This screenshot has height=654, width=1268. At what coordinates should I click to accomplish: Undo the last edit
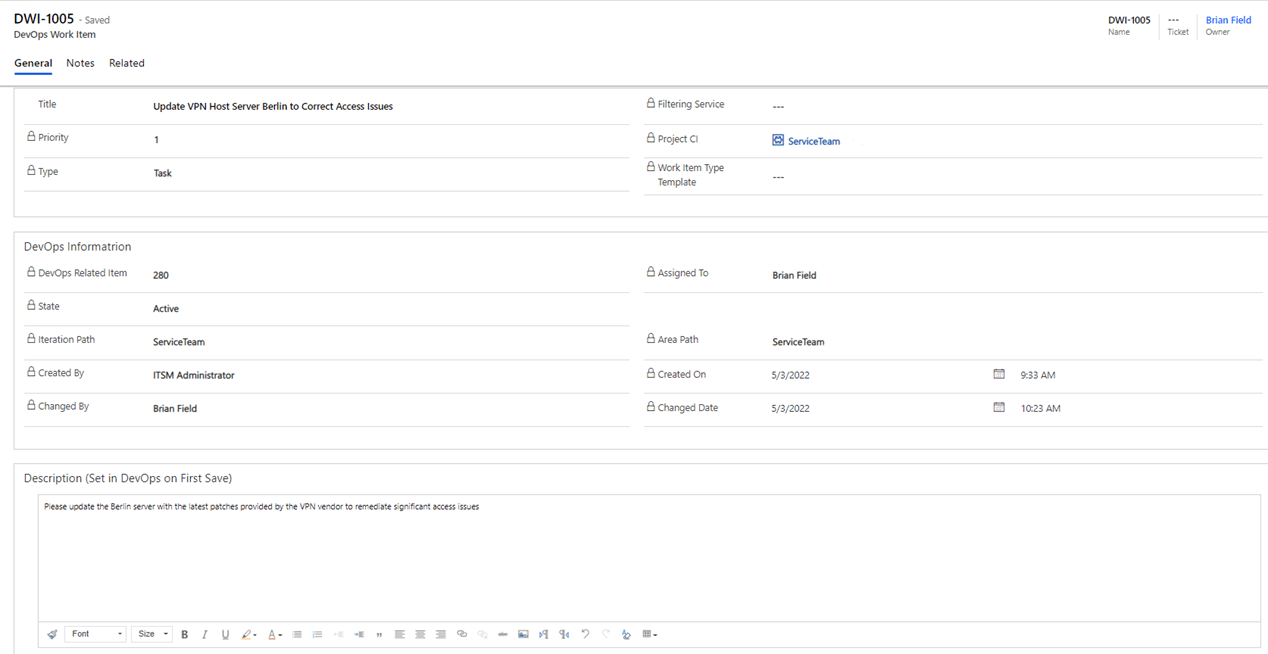point(585,634)
